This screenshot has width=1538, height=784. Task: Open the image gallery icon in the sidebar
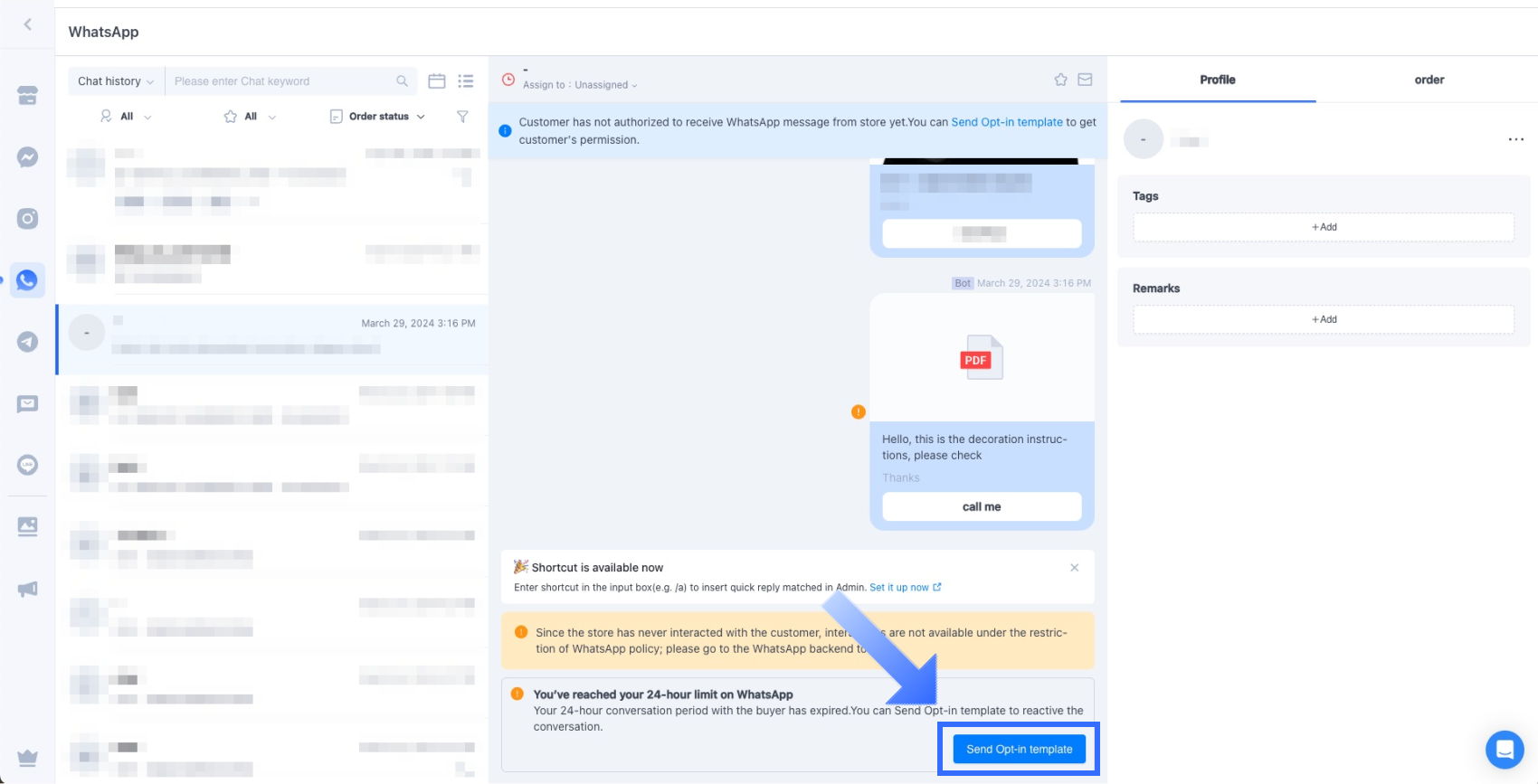coord(28,526)
